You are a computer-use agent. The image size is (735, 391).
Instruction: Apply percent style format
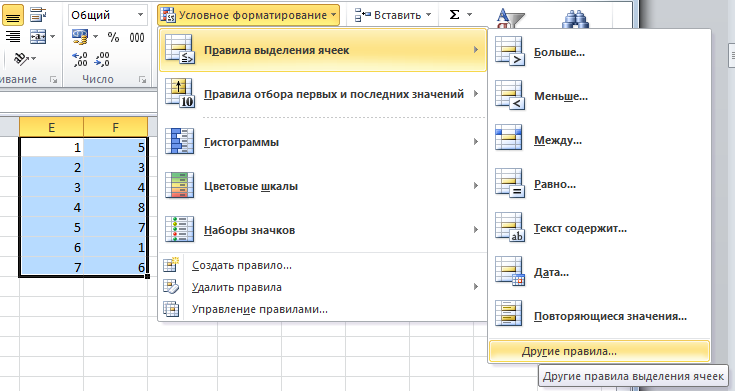[x=113, y=37]
